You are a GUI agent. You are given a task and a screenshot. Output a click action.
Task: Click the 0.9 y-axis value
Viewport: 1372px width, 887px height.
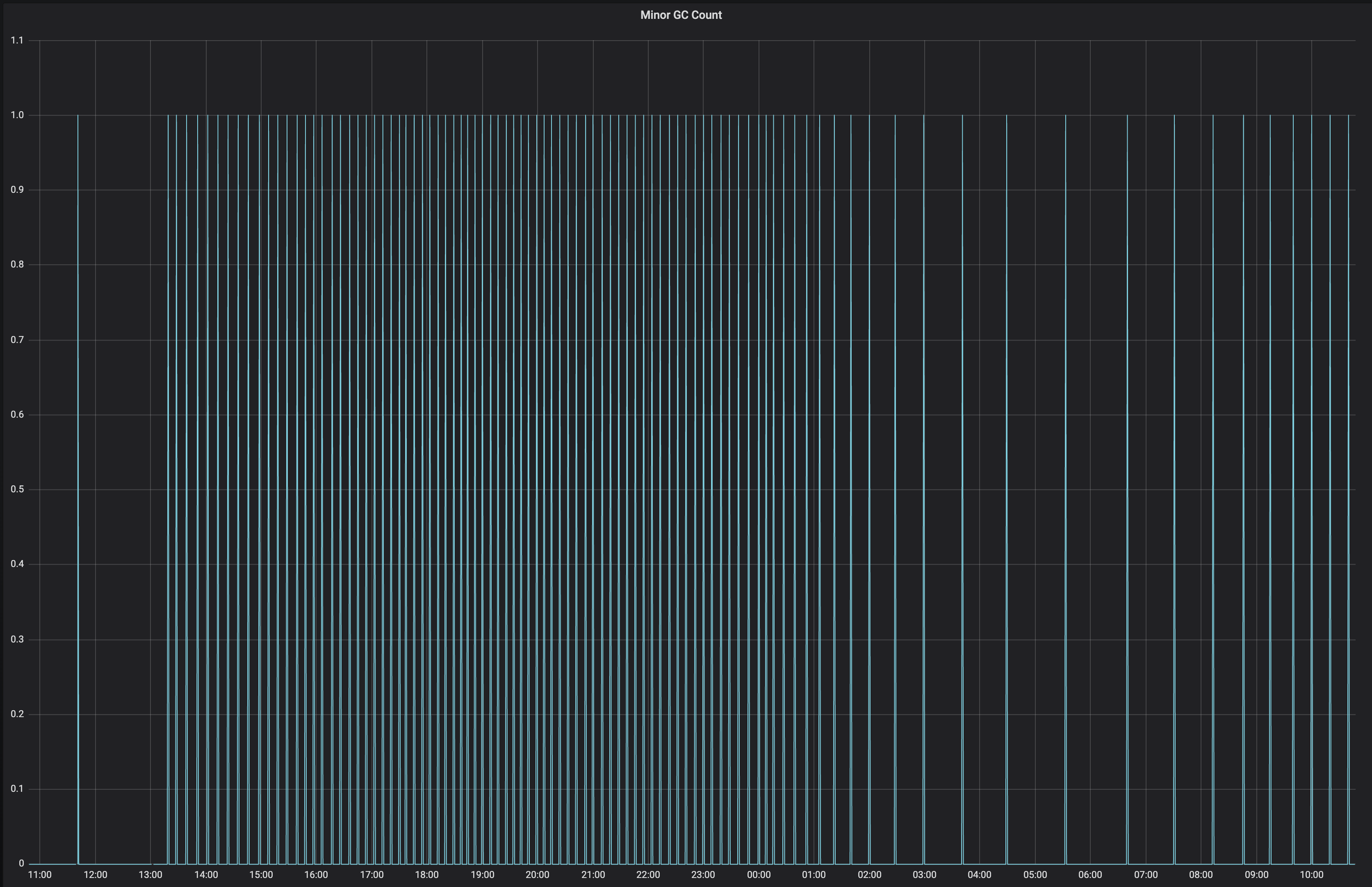pos(17,190)
